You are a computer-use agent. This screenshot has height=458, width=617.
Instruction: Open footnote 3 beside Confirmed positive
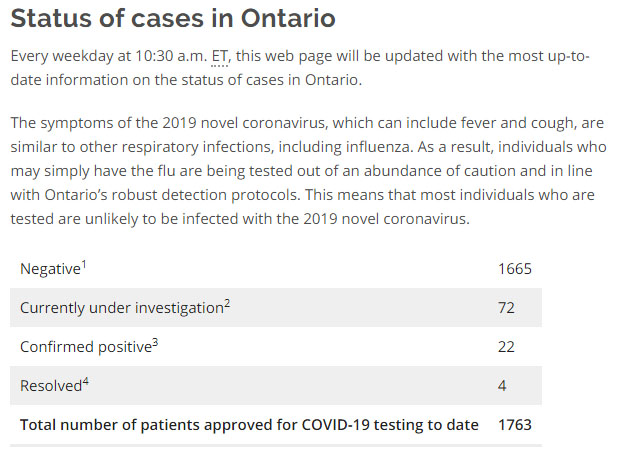pyautogui.click(x=155, y=341)
